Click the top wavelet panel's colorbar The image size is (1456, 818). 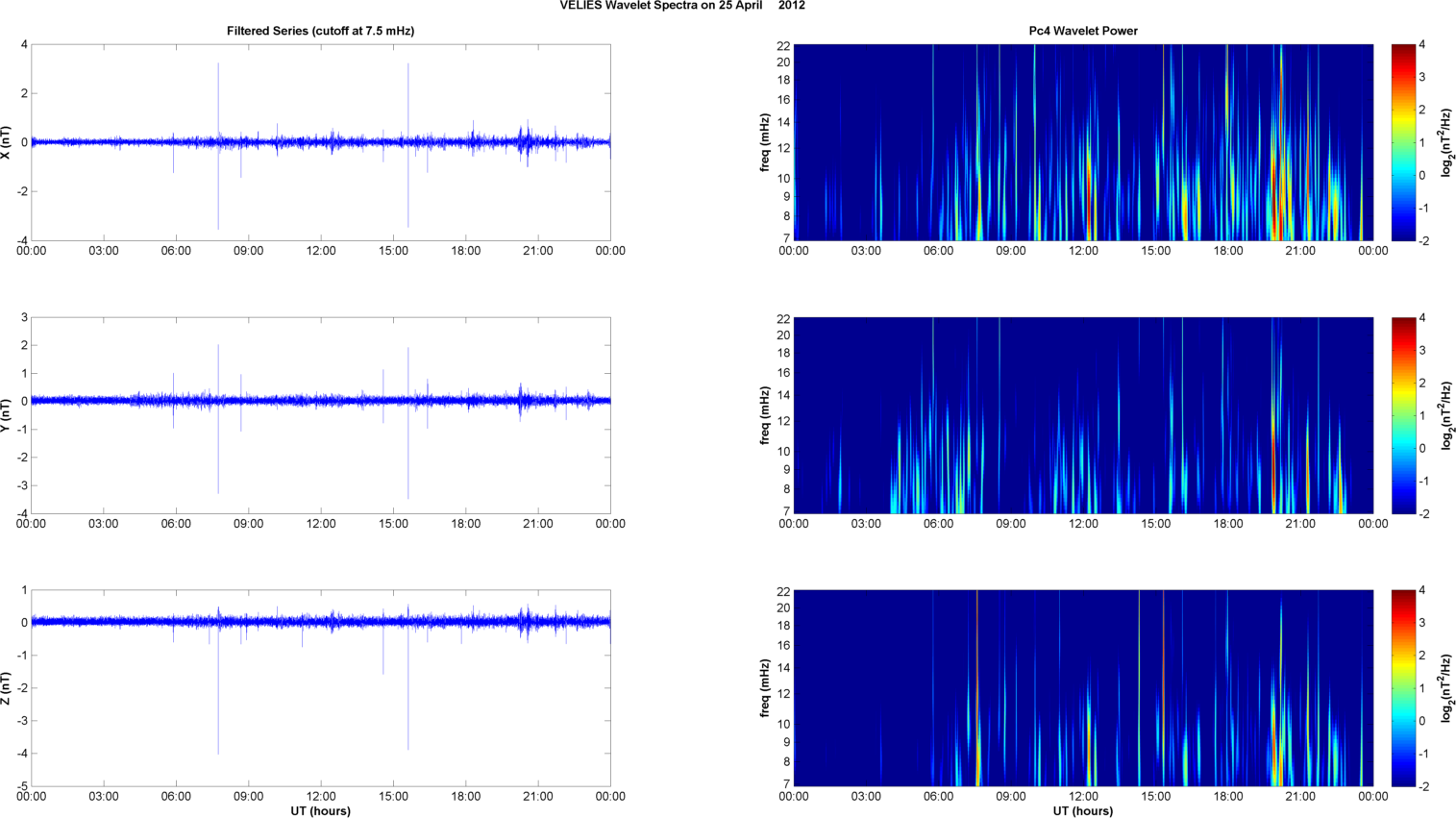coord(1403,142)
